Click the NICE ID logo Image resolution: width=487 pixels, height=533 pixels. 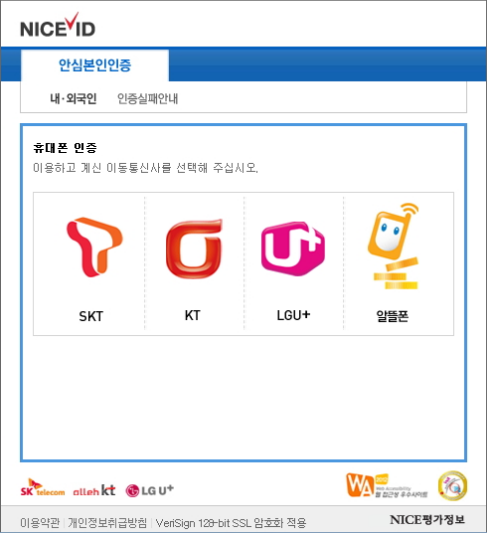click(x=58, y=25)
